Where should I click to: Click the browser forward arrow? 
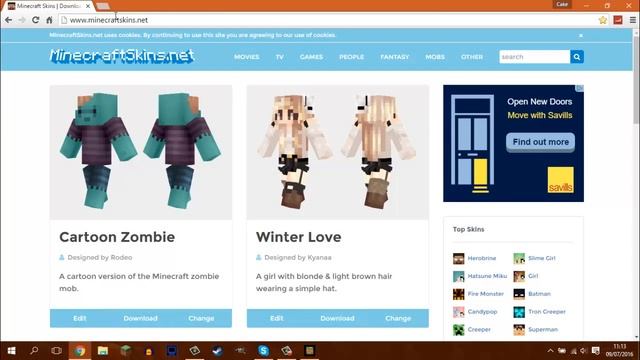[x=22, y=20]
